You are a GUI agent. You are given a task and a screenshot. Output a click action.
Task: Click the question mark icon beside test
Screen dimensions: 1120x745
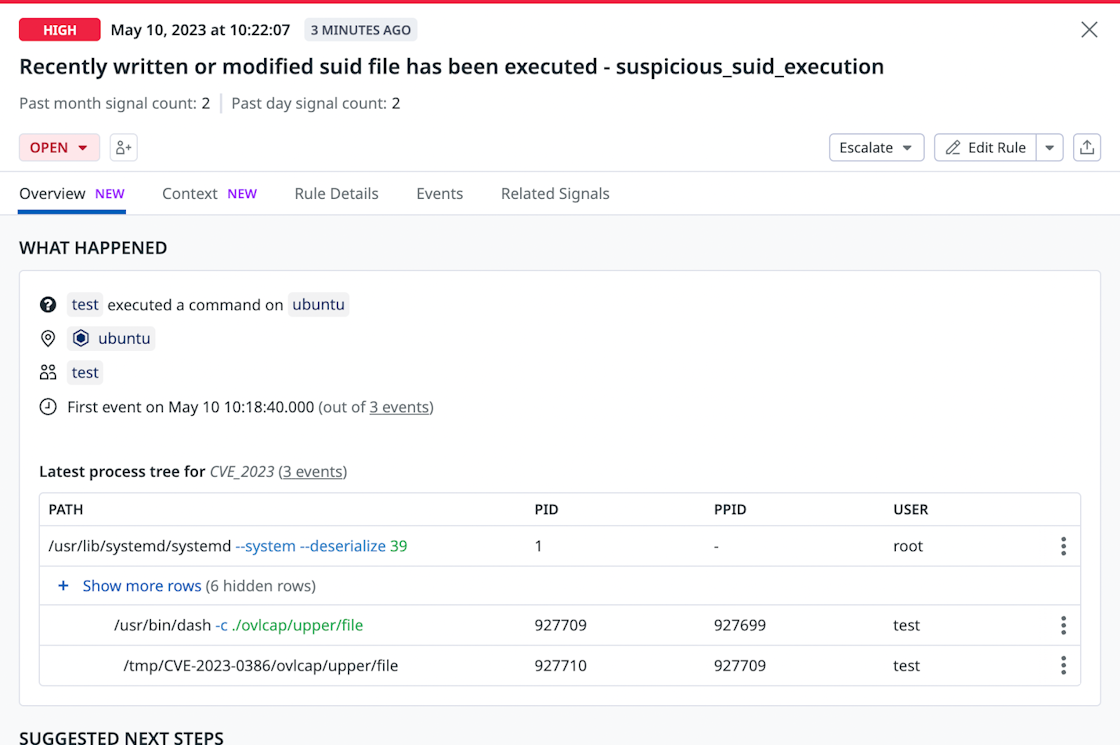click(48, 305)
